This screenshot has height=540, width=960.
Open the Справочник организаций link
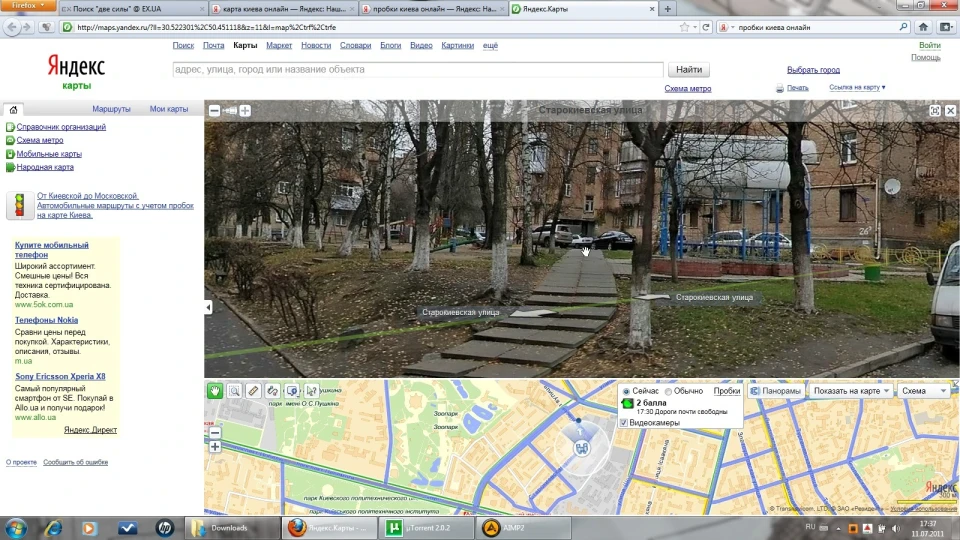pos(61,127)
